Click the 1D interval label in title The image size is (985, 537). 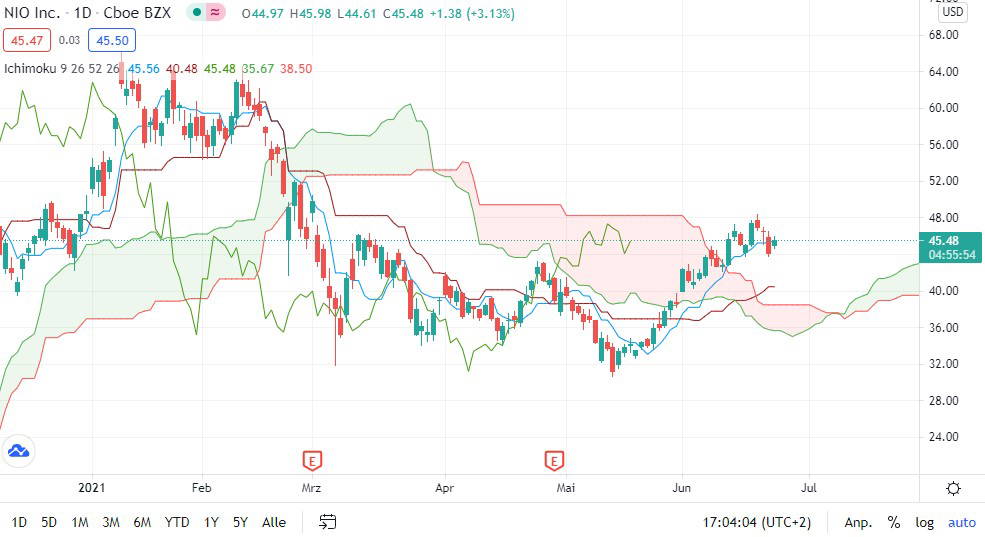coord(82,13)
